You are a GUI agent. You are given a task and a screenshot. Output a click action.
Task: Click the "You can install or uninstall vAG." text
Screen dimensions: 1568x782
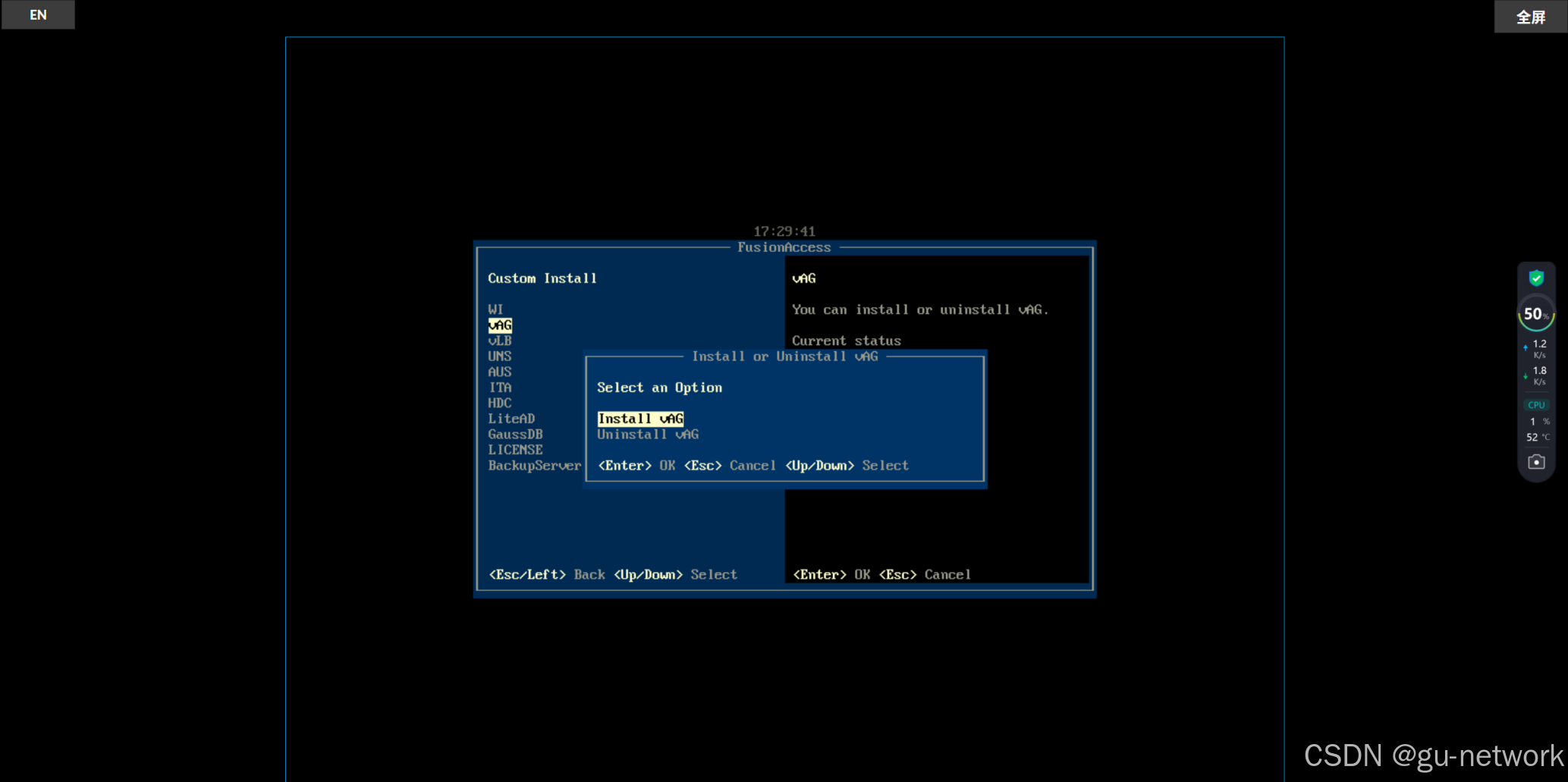[920, 309]
